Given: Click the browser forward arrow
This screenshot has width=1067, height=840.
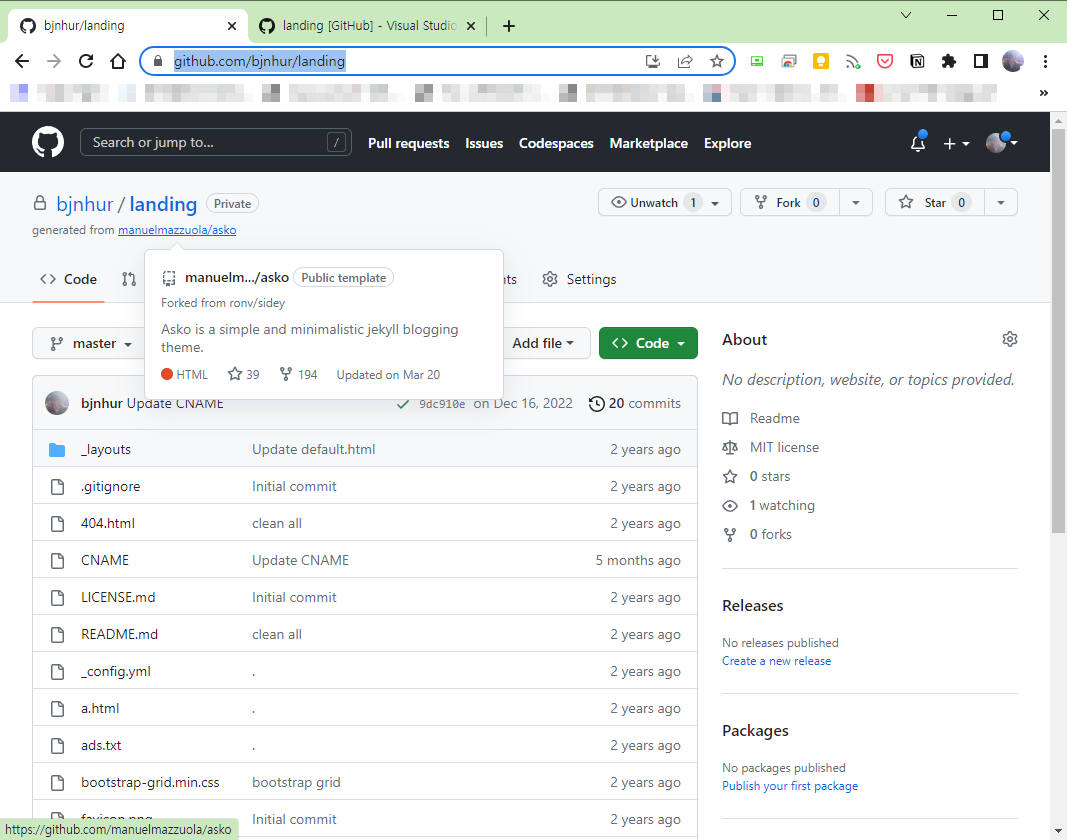Looking at the screenshot, I should pos(54,61).
